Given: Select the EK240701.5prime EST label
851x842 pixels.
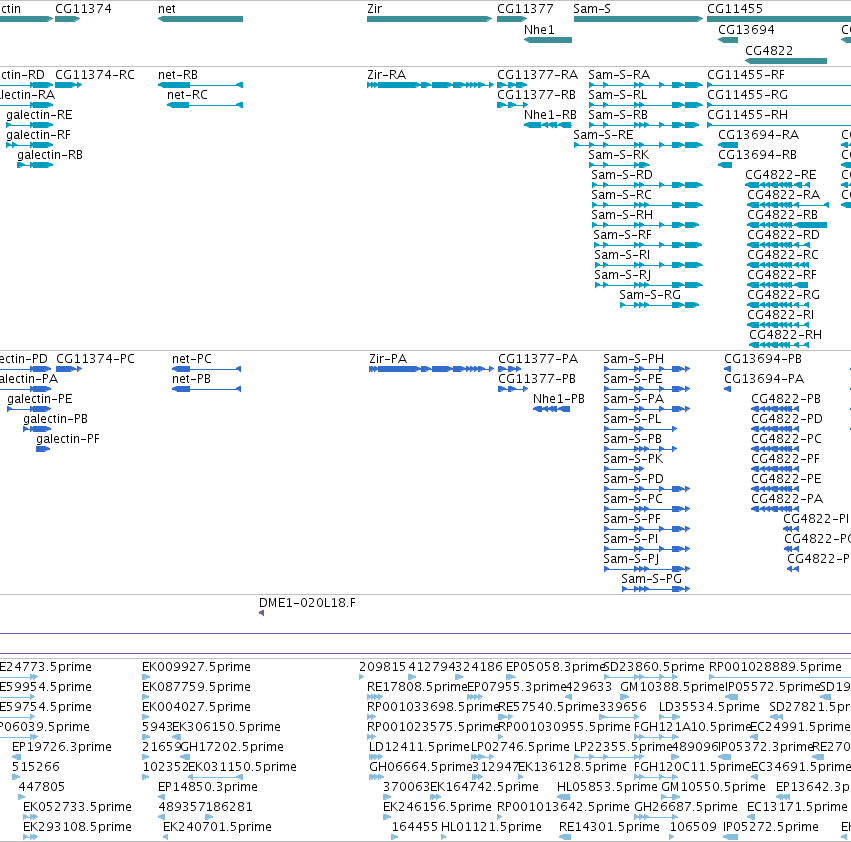Looking at the screenshot, I should (x=218, y=827).
